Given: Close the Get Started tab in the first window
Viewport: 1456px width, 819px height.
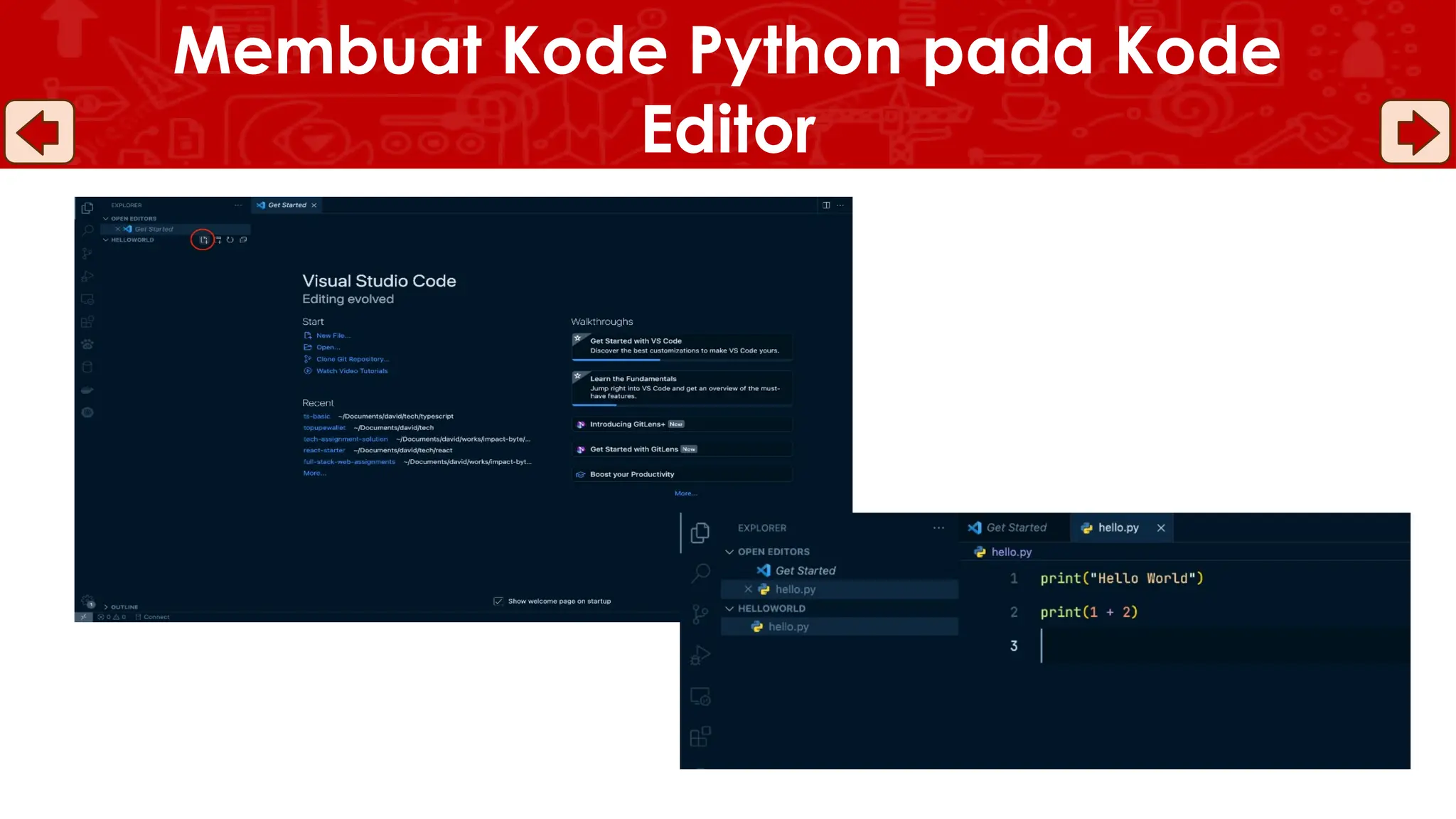Looking at the screenshot, I should (314, 205).
